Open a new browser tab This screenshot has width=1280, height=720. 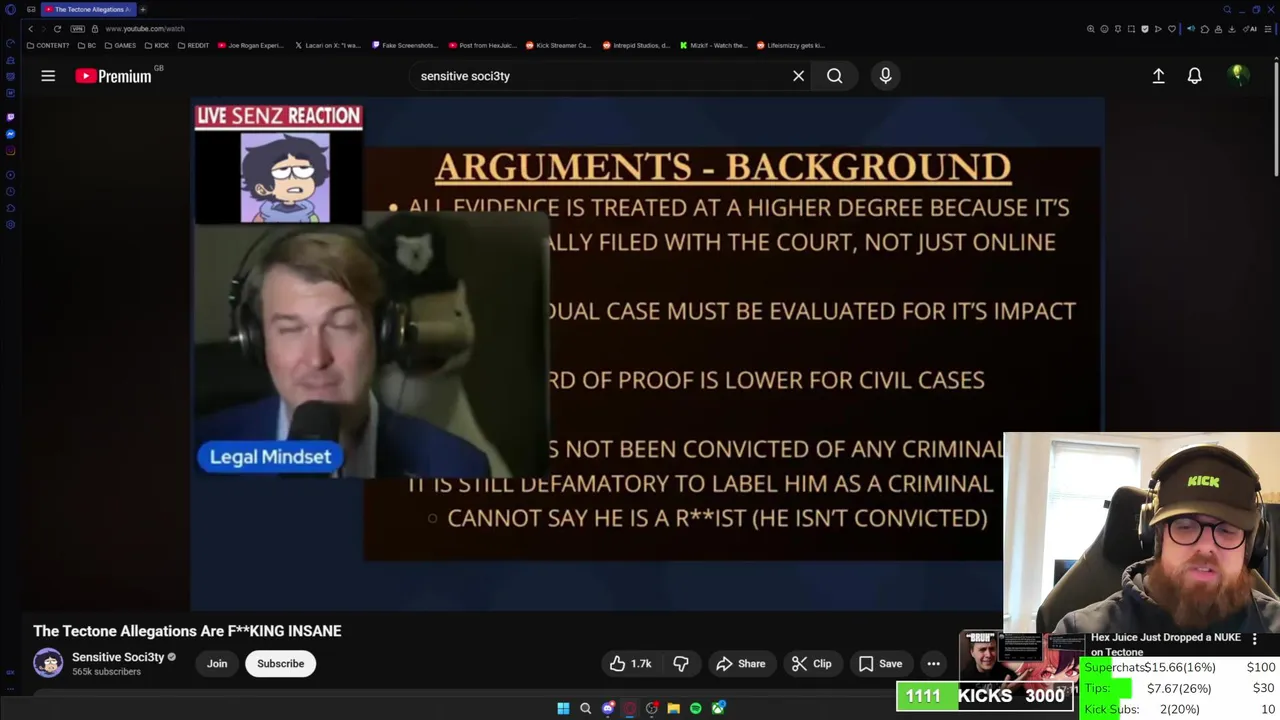pos(143,9)
